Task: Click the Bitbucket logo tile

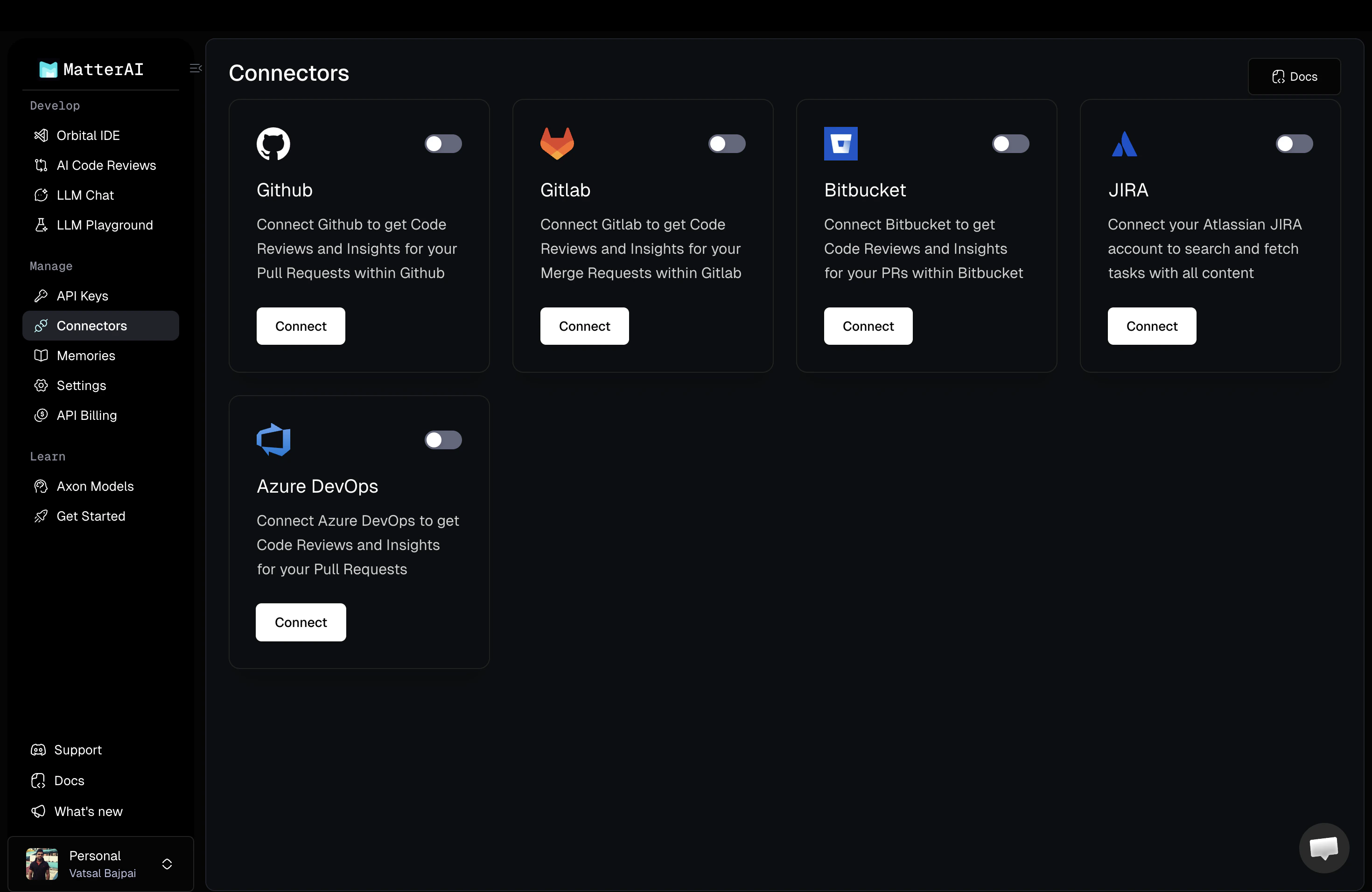Action: pyautogui.click(x=840, y=144)
